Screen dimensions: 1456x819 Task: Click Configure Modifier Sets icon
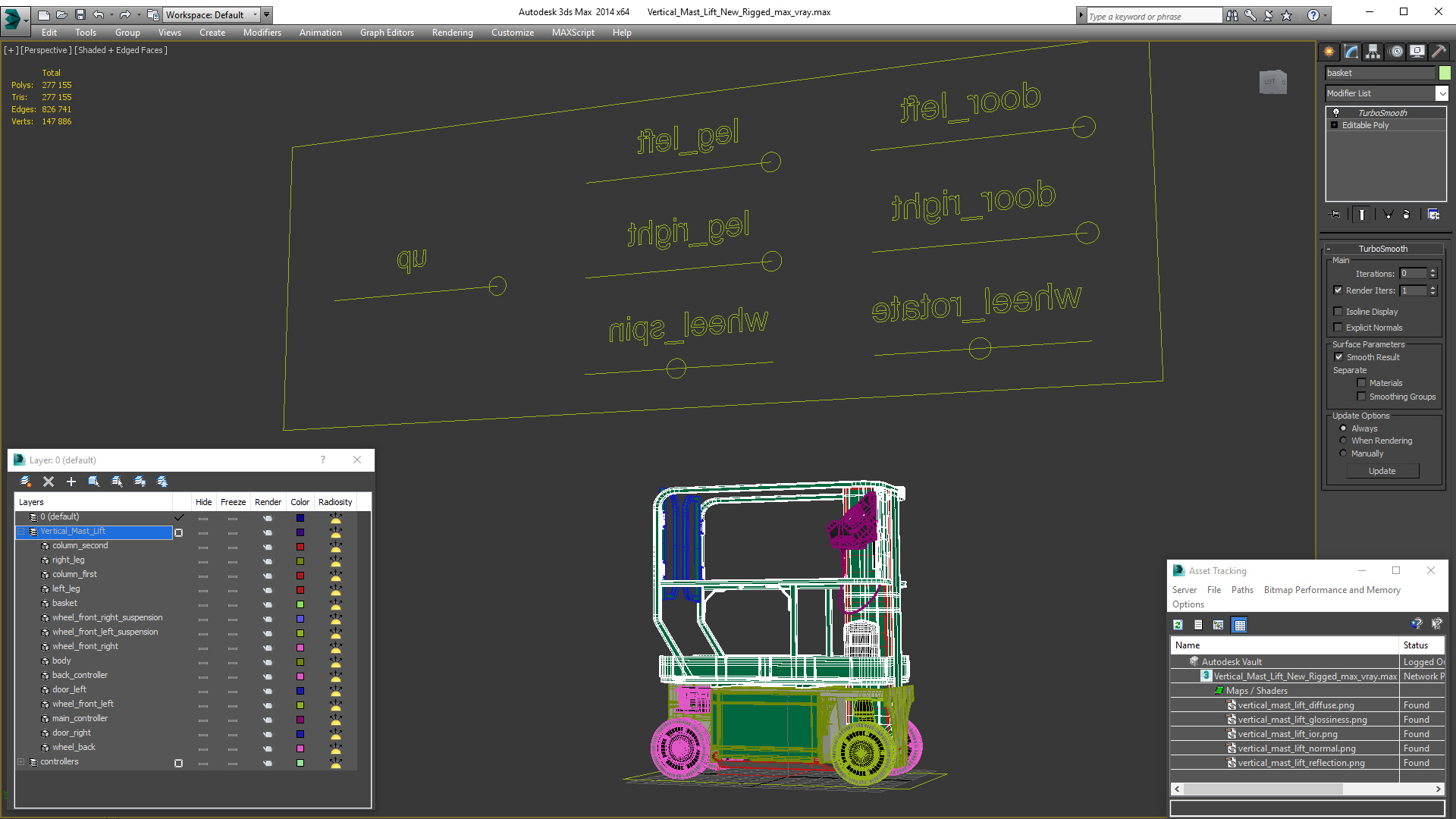tap(1433, 215)
